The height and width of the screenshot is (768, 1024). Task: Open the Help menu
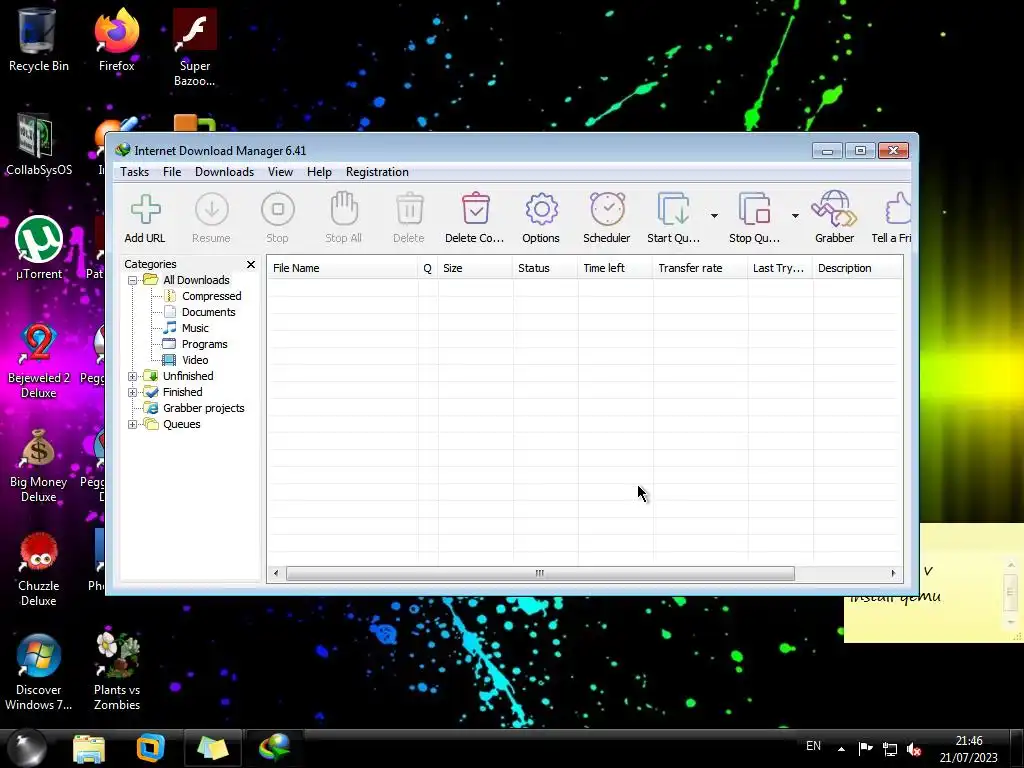(x=319, y=172)
